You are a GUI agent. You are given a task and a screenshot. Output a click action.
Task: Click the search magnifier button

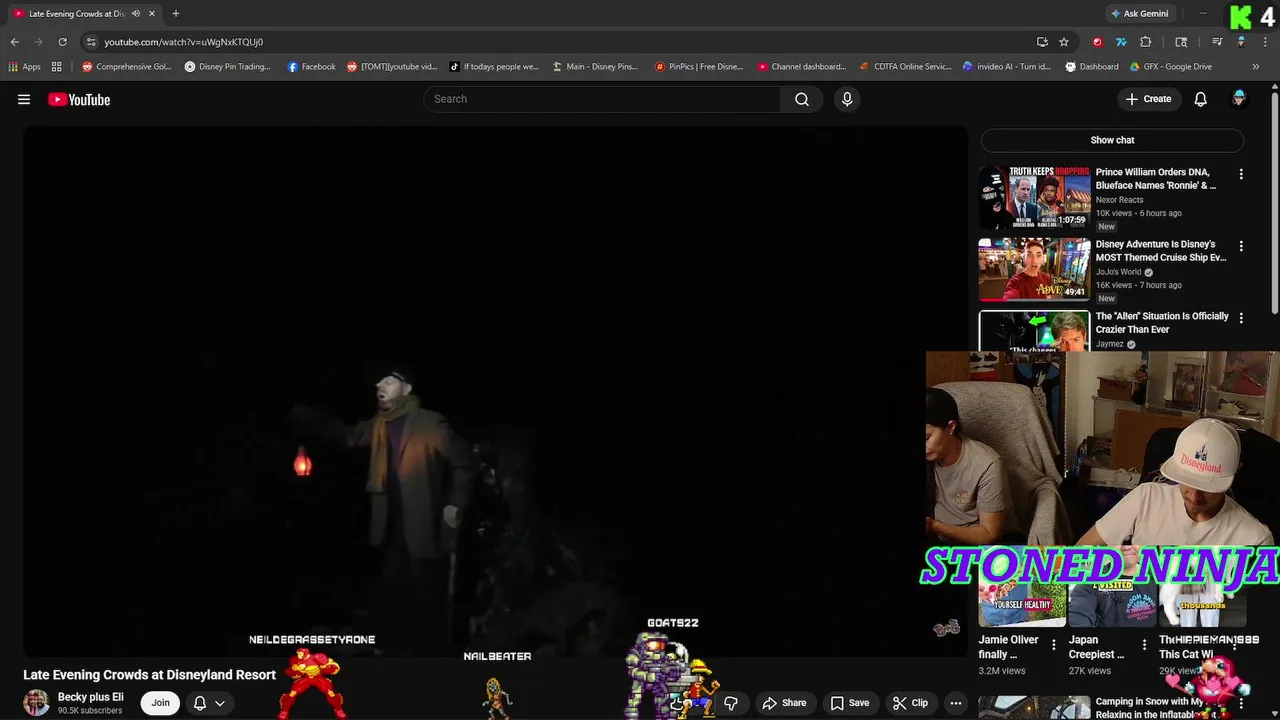click(802, 99)
